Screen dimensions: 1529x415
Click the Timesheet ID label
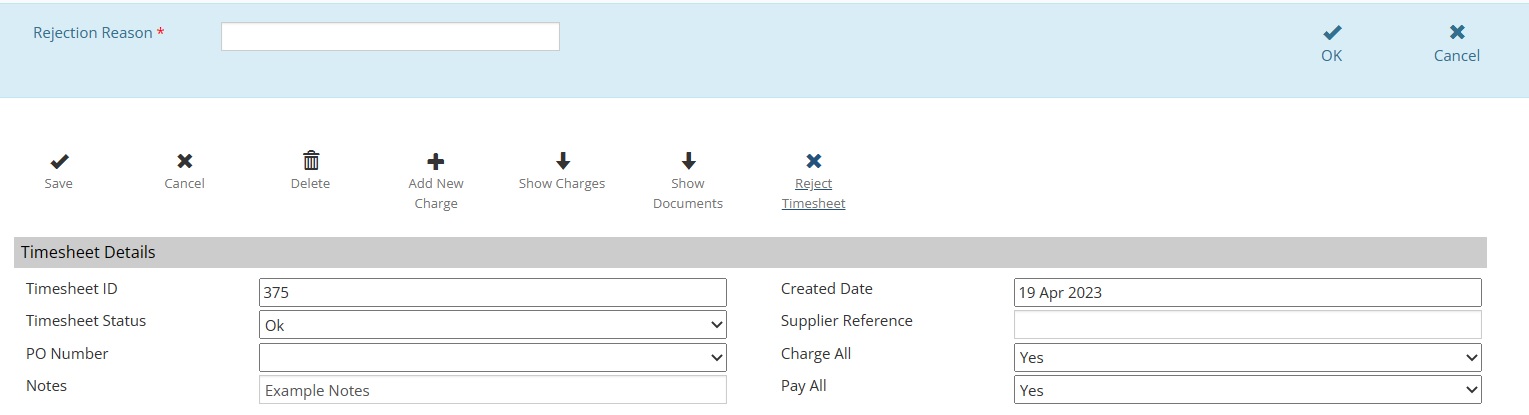(x=72, y=289)
